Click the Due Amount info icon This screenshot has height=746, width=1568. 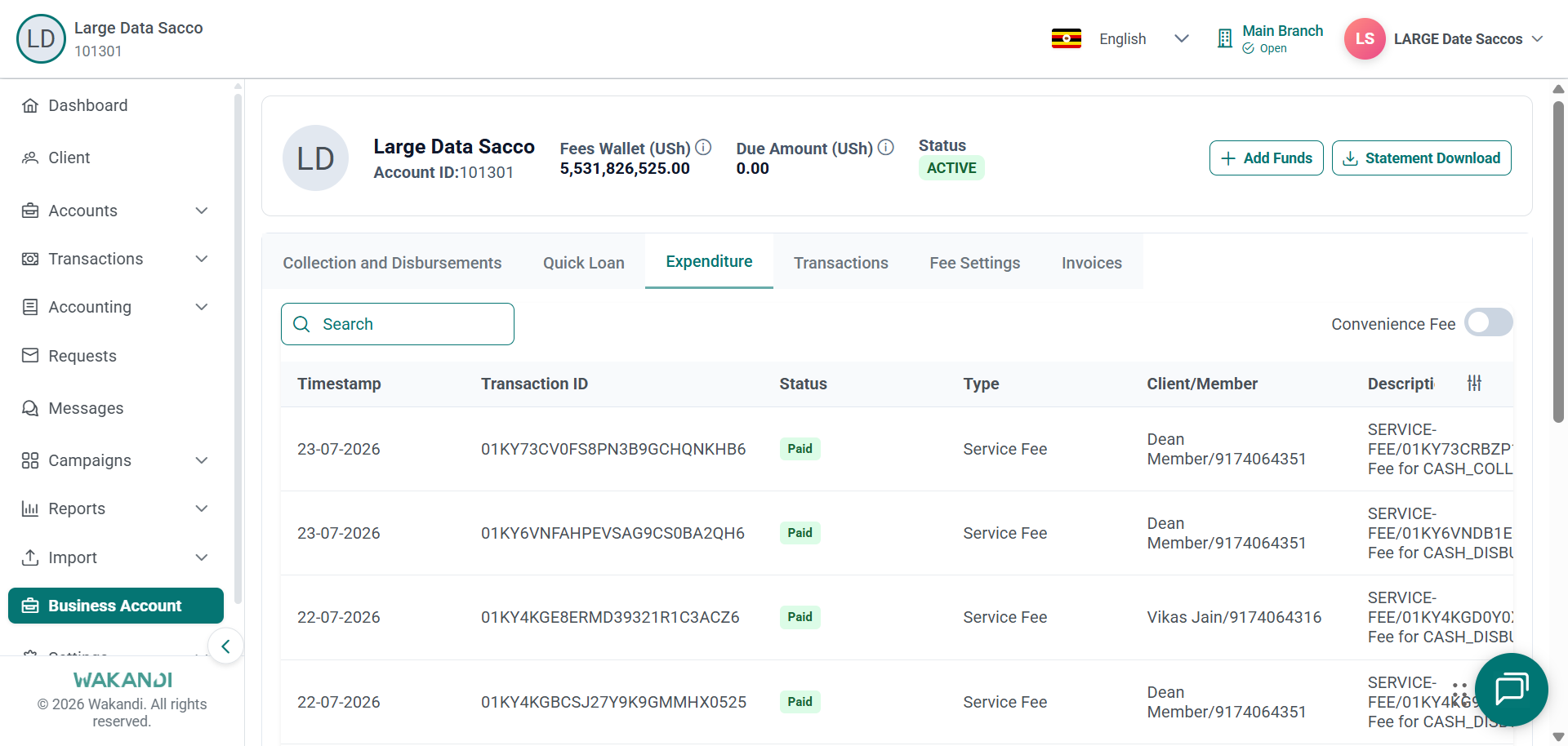coord(885,148)
